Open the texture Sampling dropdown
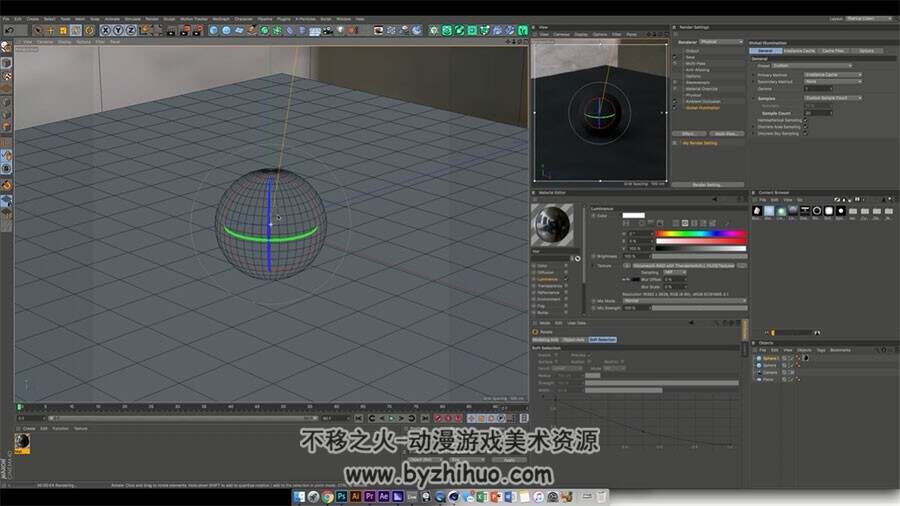The width and height of the screenshot is (900, 506). [675, 272]
